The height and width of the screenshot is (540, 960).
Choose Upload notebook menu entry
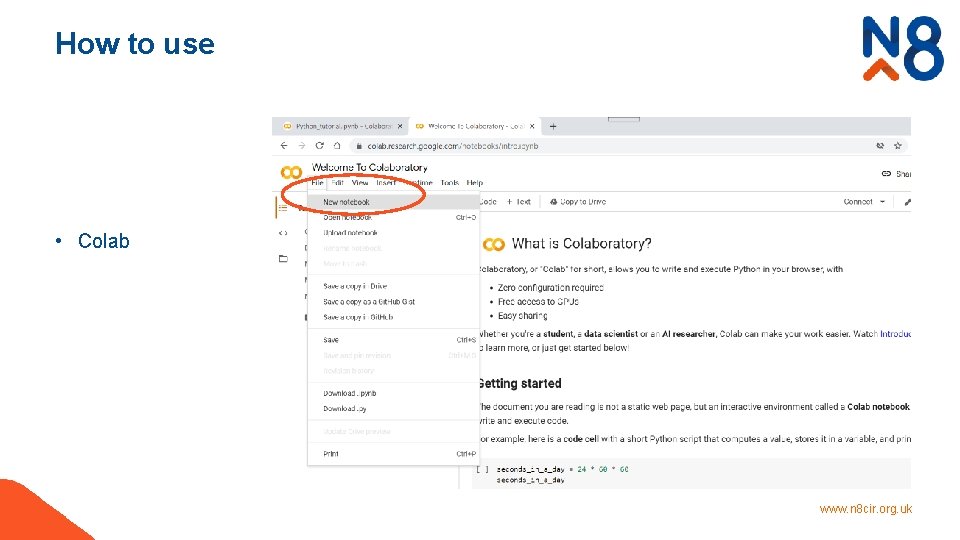(393, 233)
